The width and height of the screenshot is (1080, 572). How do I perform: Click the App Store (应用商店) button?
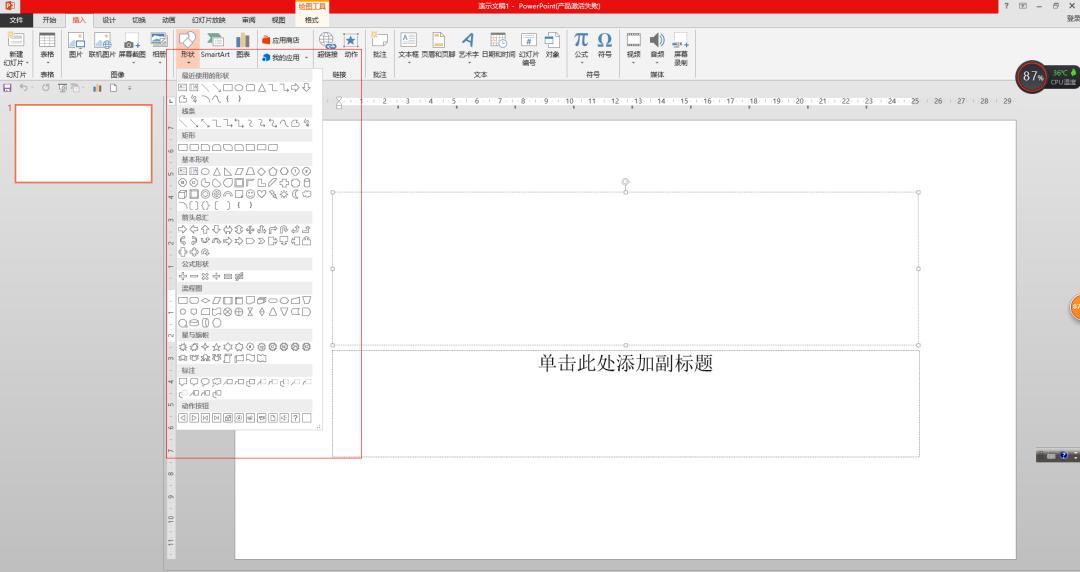pos(281,40)
